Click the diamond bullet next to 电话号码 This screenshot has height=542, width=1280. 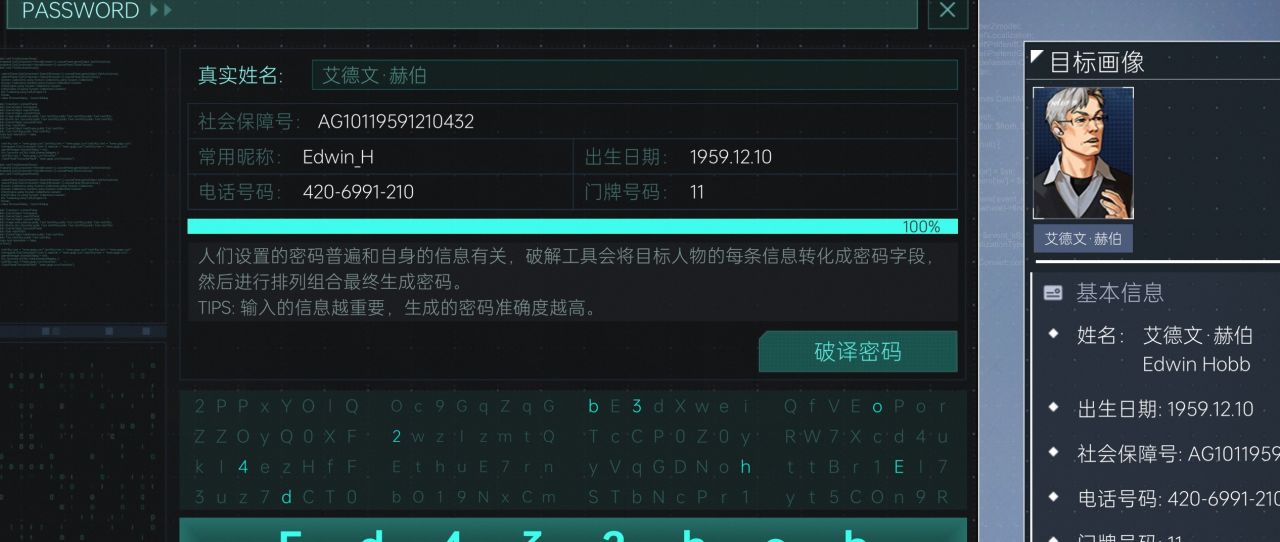tap(1053, 497)
